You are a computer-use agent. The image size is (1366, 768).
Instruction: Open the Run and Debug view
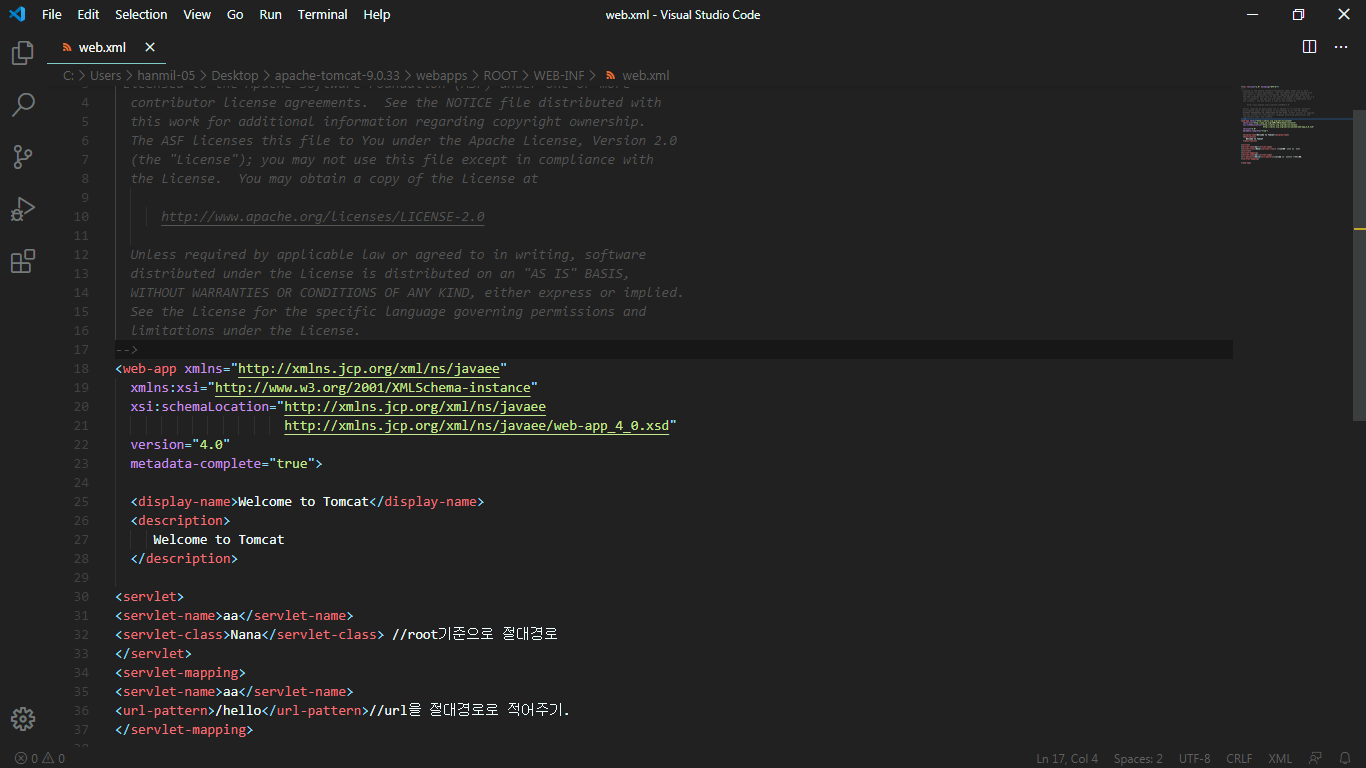pyautogui.click(x=22, y=209)
